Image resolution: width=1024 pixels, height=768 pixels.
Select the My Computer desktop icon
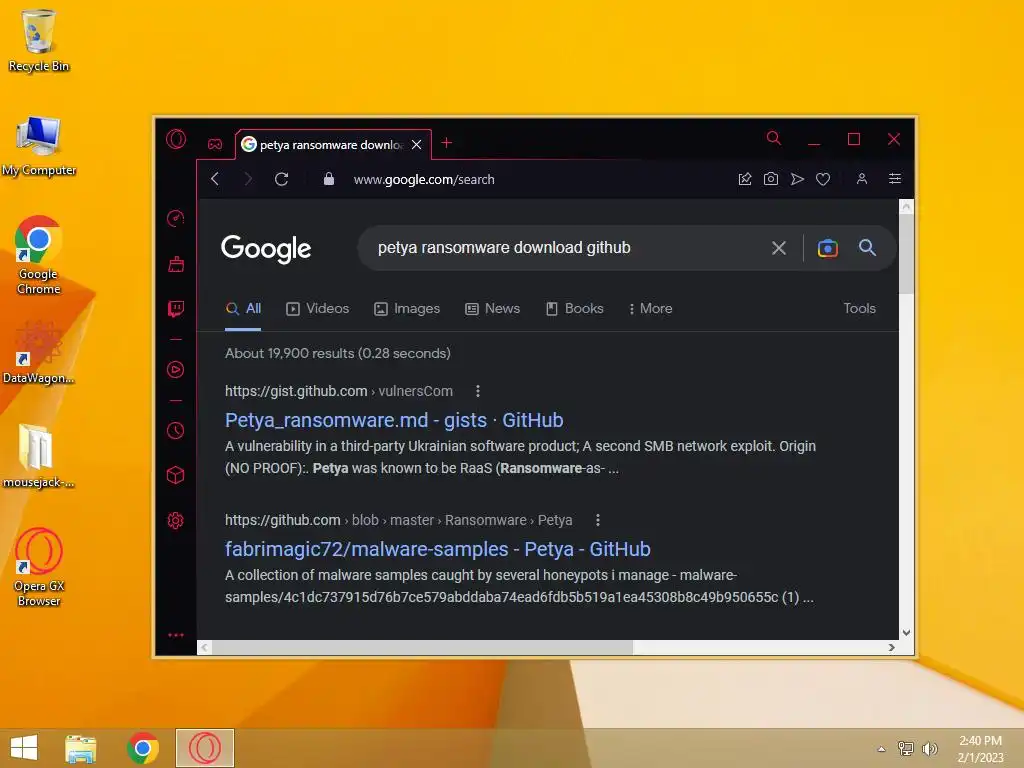click(x=39, y=146)
